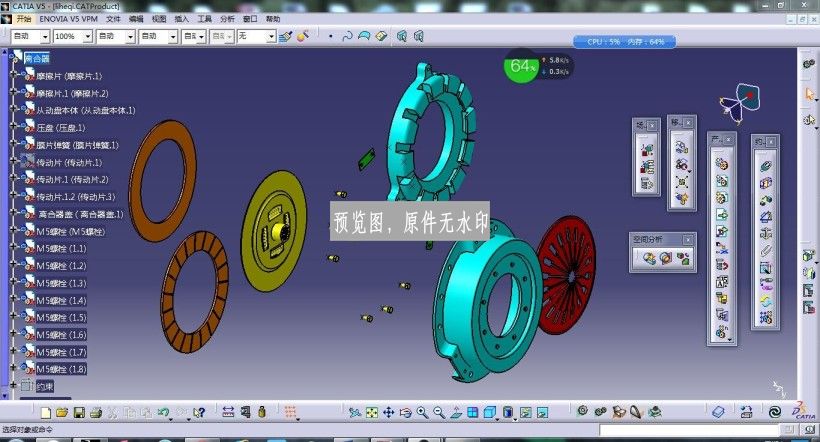Viewport: 820px width, 442px height.
Task: Select 传动片.1.2 (传动片.3) in tree
Action: (x=76, y=197)
